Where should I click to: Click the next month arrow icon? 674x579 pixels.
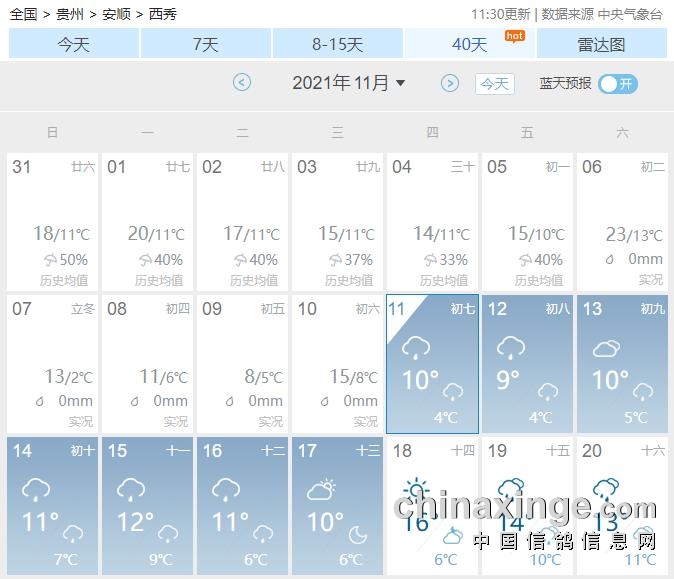pyautogui.click(x=450, y=83)
